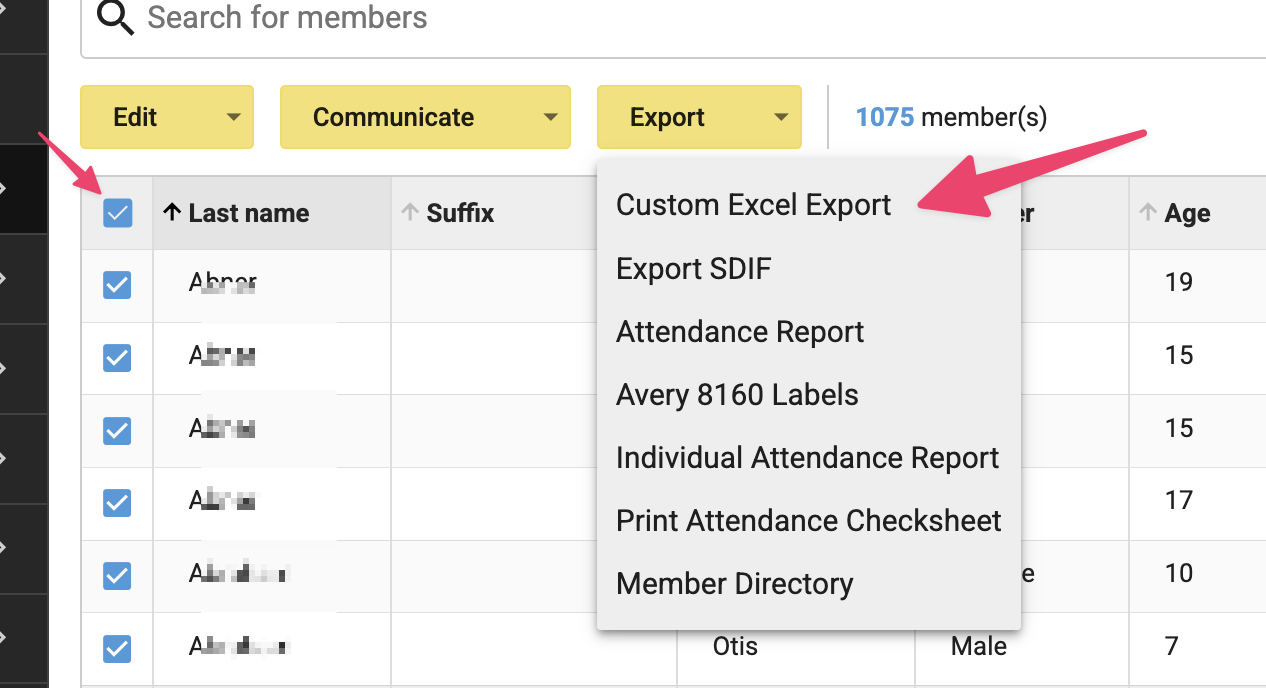This screenshot has width=1266, height=688.
Task: Uncheck the first member row checkbox
Action: [x=117, y=285]
